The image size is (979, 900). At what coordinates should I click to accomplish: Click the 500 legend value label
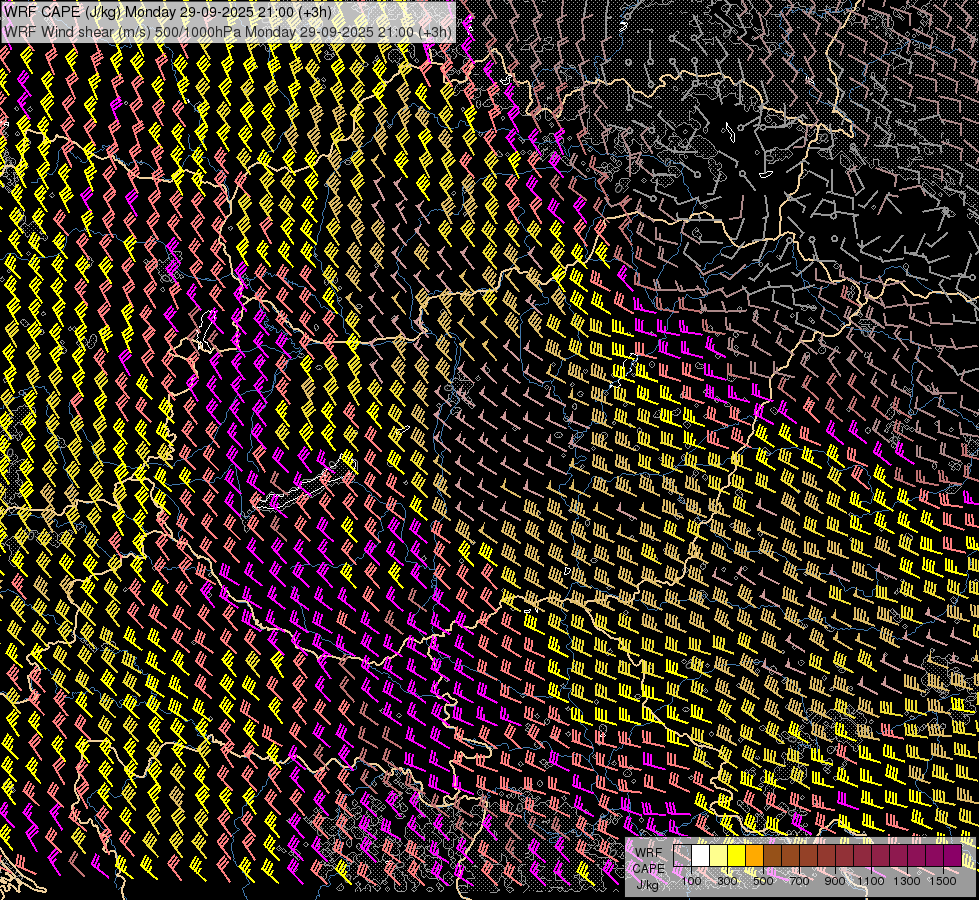click(x=763, y=881)
